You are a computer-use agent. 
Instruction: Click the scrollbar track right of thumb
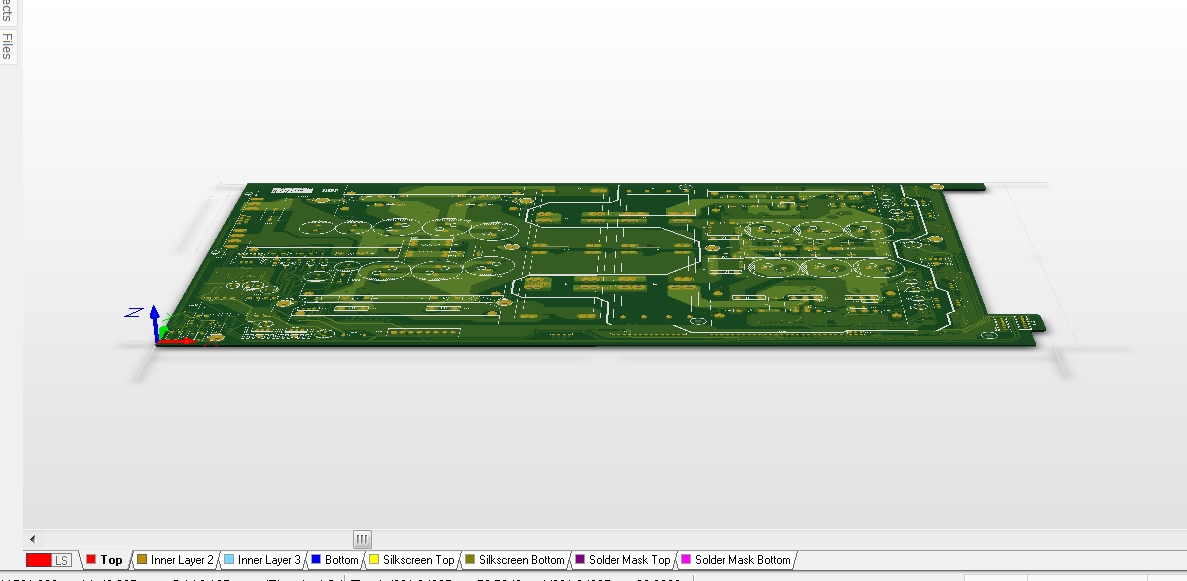point(760,540)
